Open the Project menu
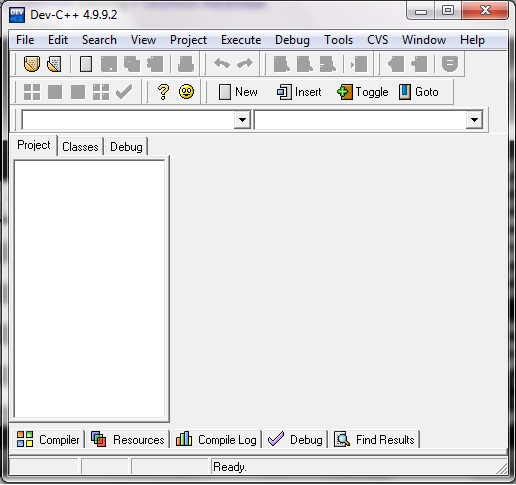516x485 pixels. [x=188, y=40]
